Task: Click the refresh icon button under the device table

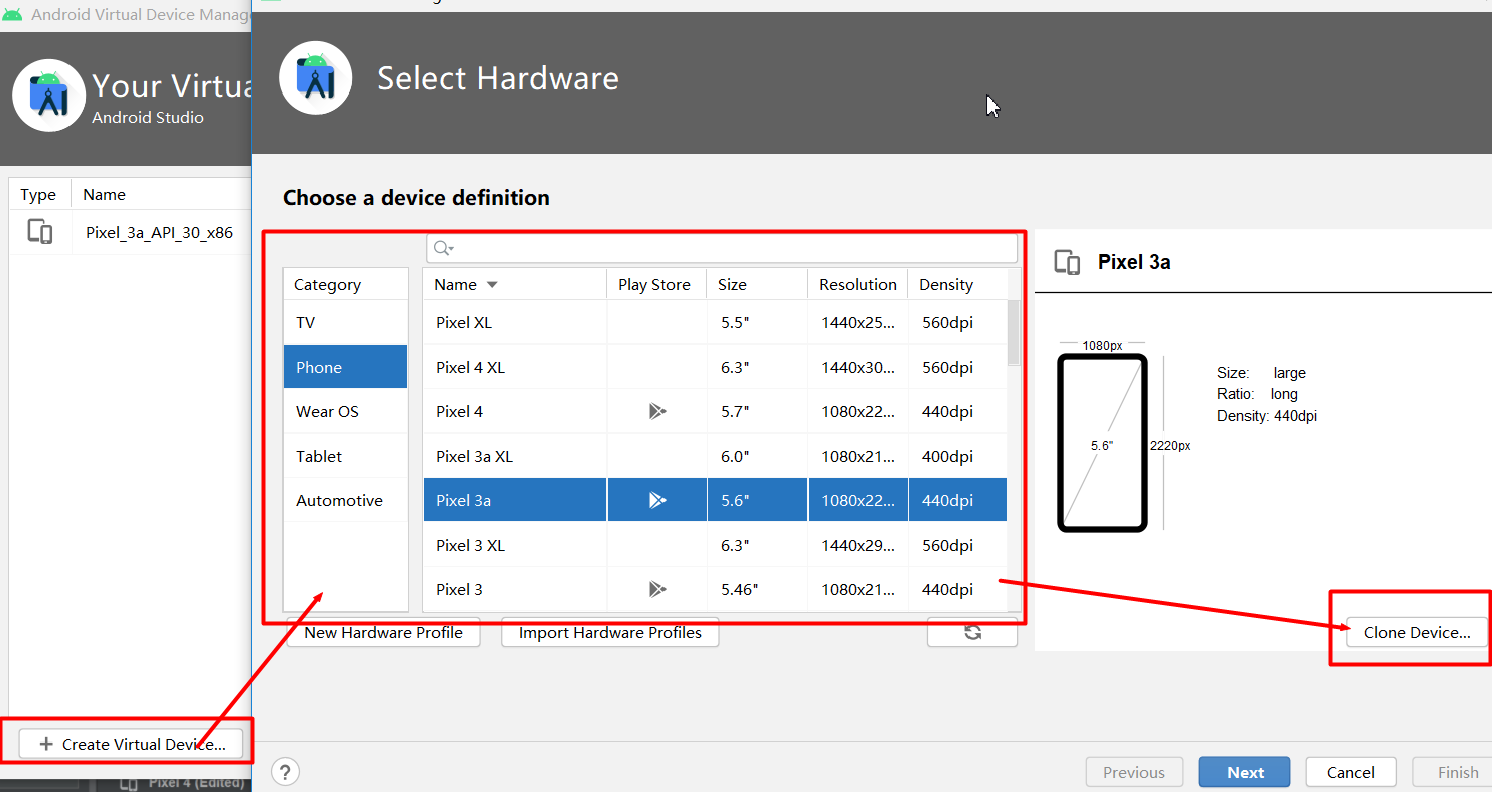Action: tap(972, 632)
